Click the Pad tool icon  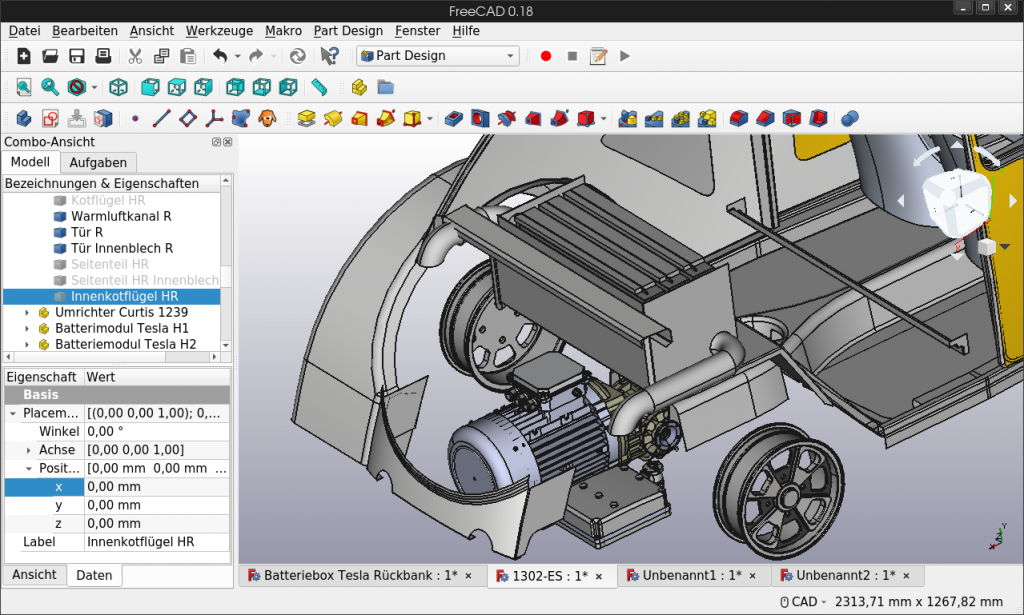point(306,118)
